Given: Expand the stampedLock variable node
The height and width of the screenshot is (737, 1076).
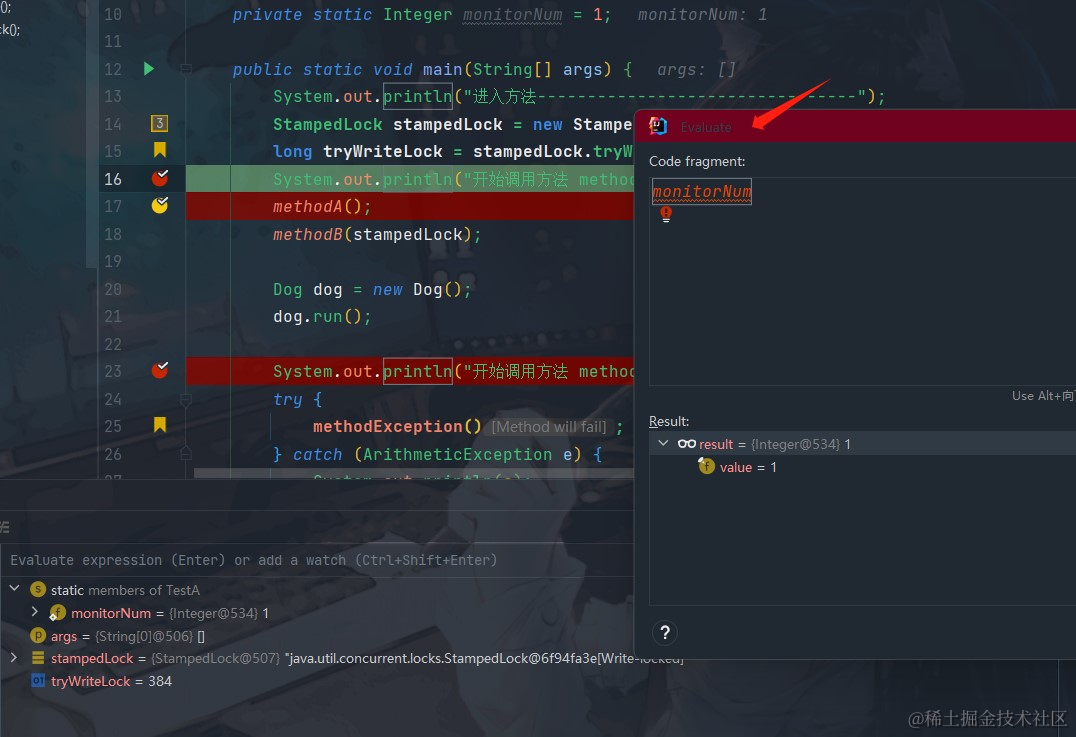Looking at the screenshot, I should click(x=14, y=657).
